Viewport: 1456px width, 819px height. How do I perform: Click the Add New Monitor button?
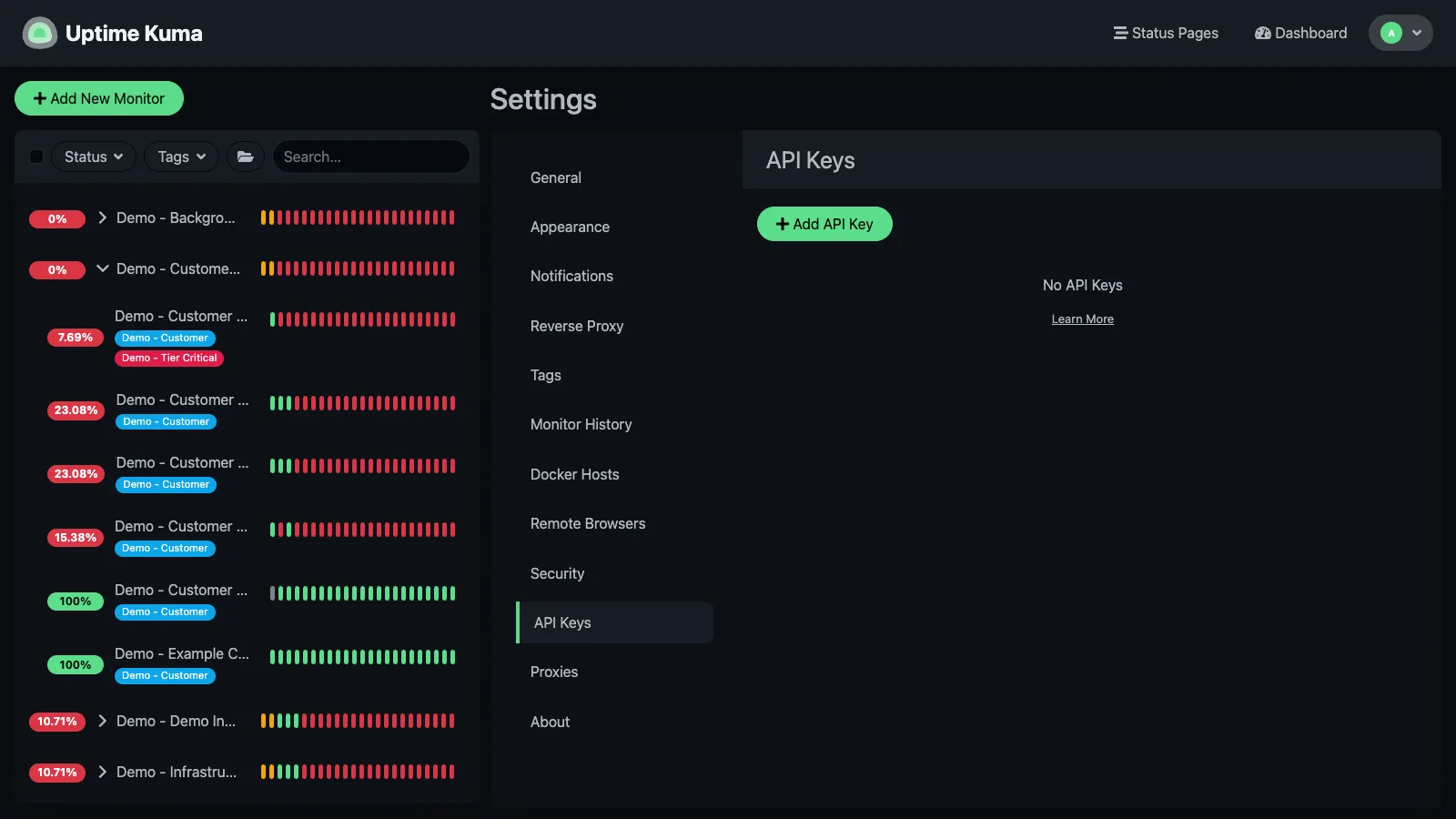[x=99, y=98]
